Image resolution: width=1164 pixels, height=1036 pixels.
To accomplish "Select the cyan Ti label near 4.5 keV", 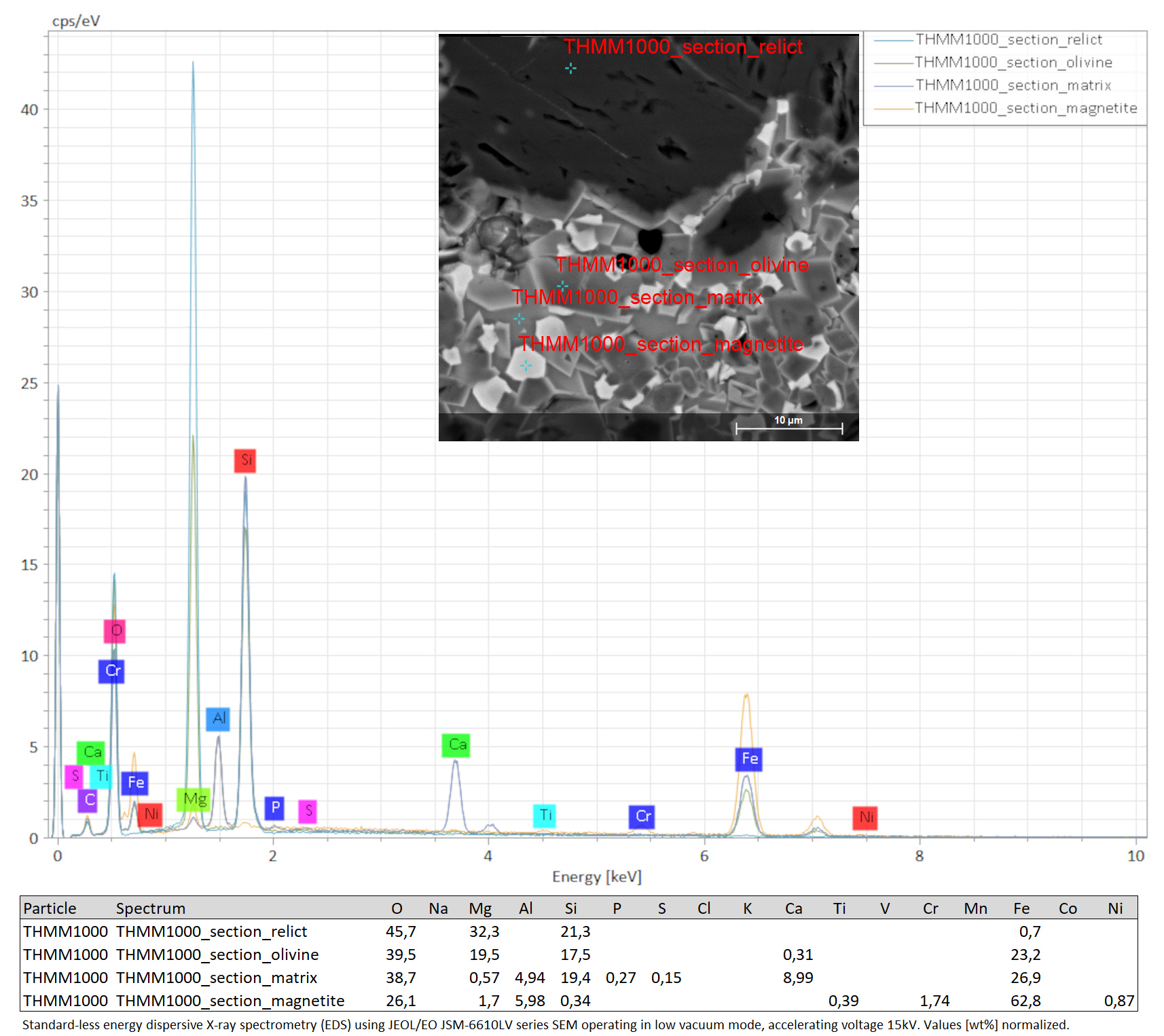I will click(x=545, y=815).
